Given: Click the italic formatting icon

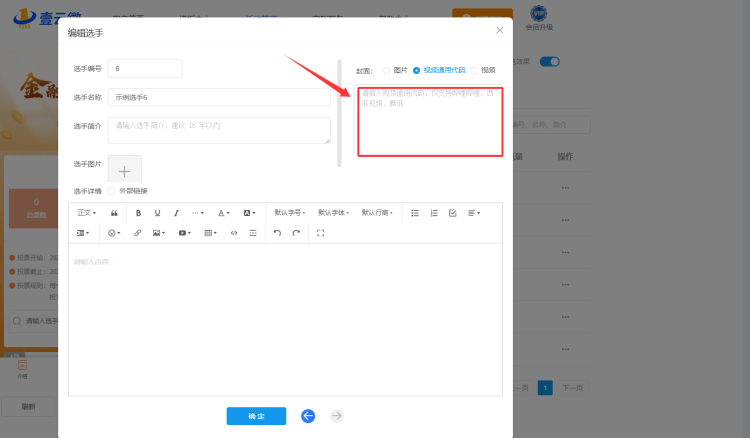Looking at the screenshot, I should (x=176, y=213).
